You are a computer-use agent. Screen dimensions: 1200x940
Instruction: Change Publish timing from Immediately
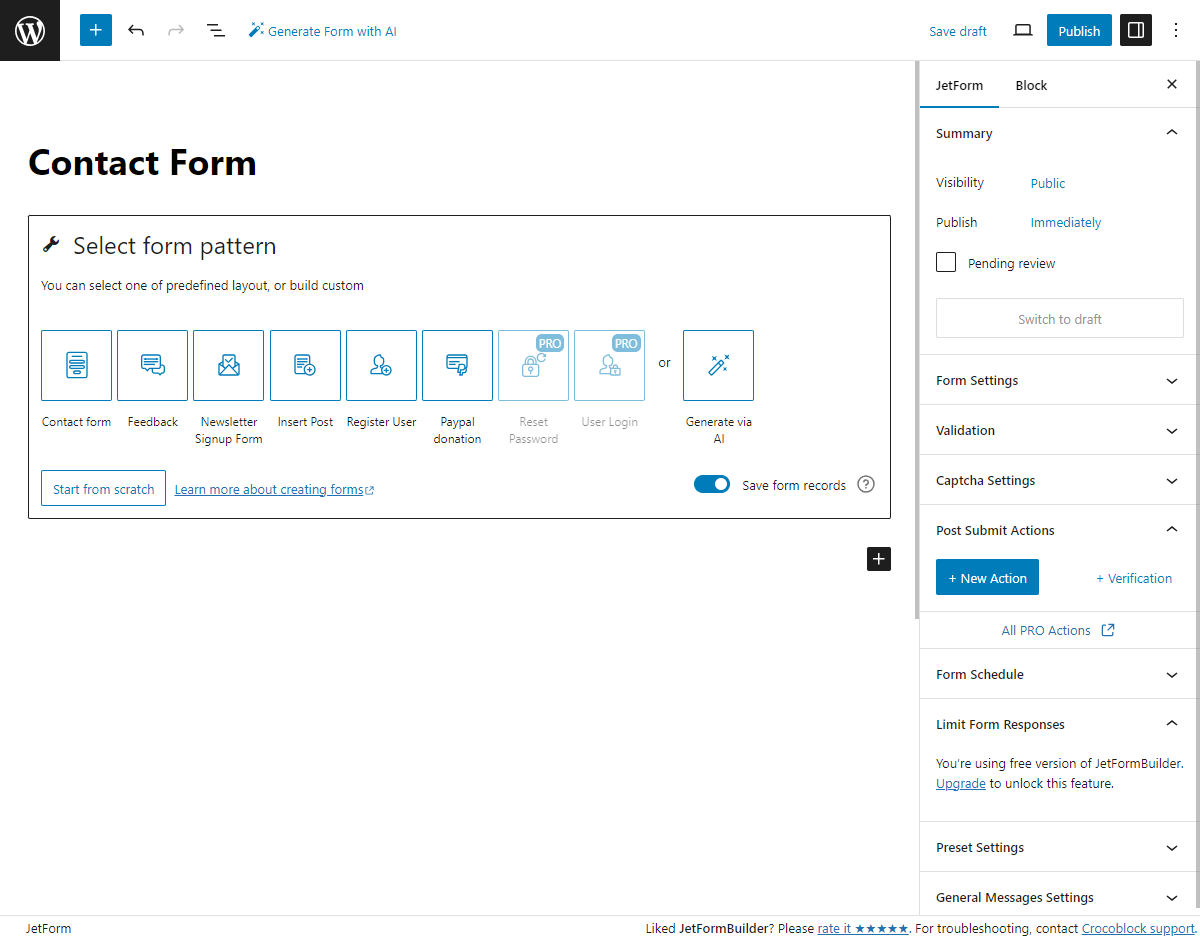pyautogui.click(x=1065, y=222)
